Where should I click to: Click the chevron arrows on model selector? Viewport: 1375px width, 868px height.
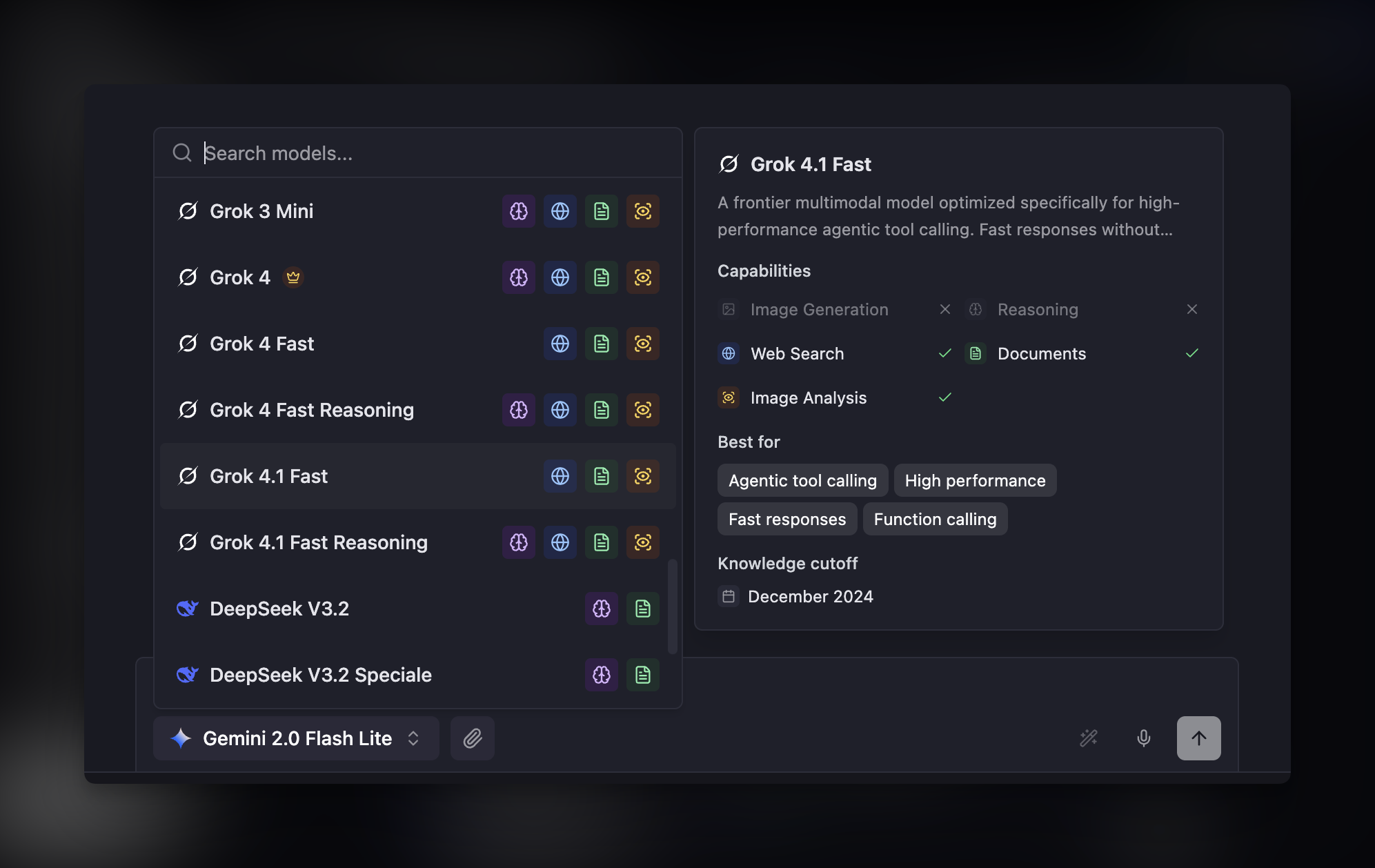pyautogui.click(x=413, y=738)
